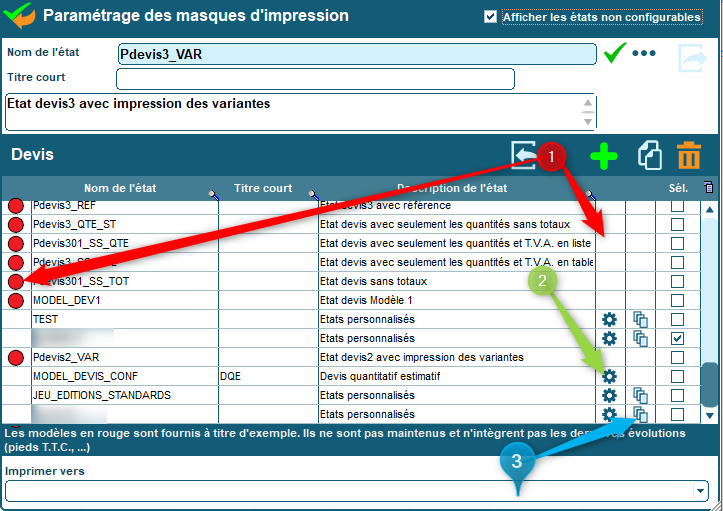Select the Pdevis301_SS_QTE row name
The height and width of the screenshot is (511, 723).
(x=81, y=244)
